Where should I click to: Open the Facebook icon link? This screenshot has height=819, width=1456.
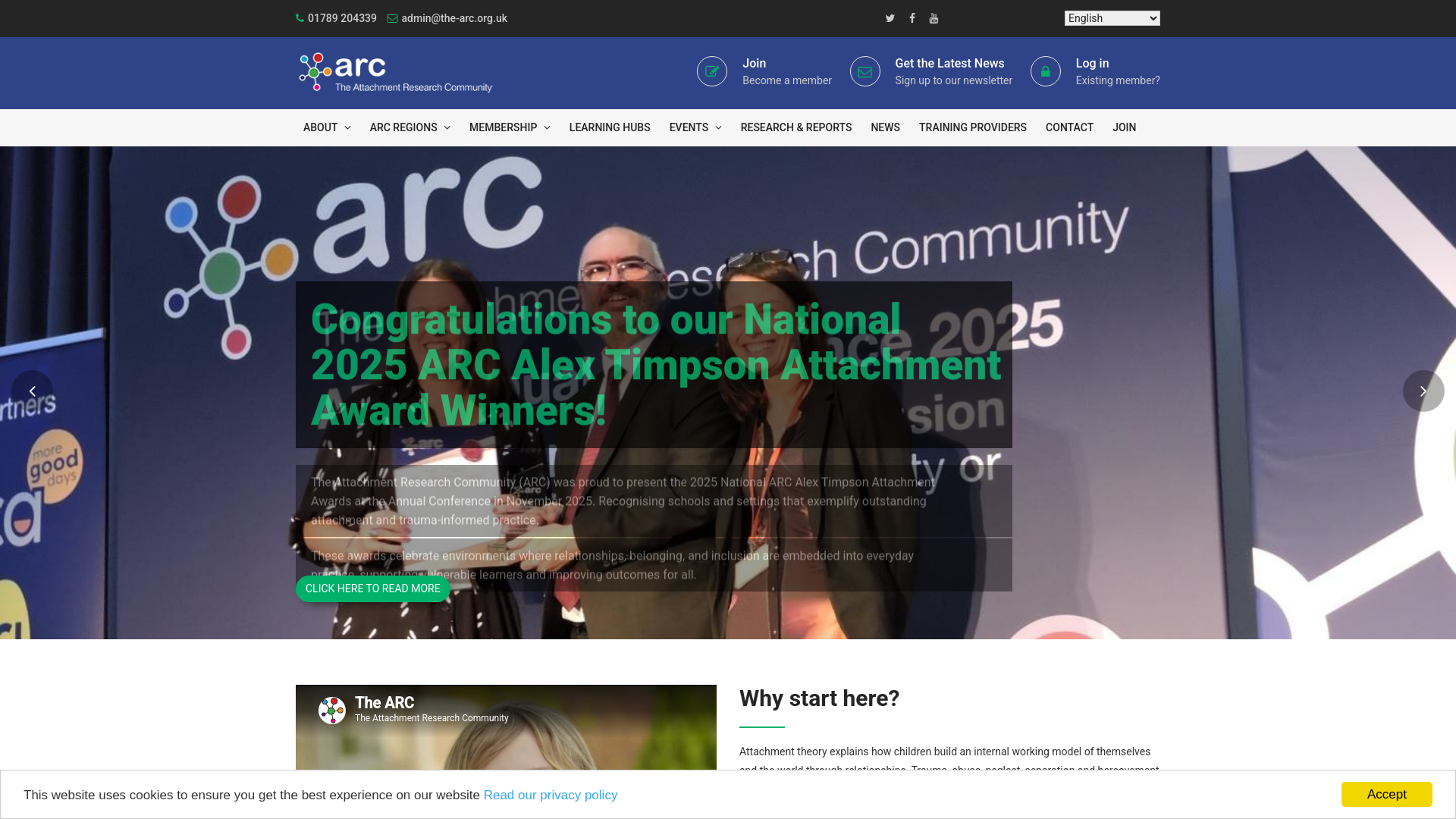912,18
